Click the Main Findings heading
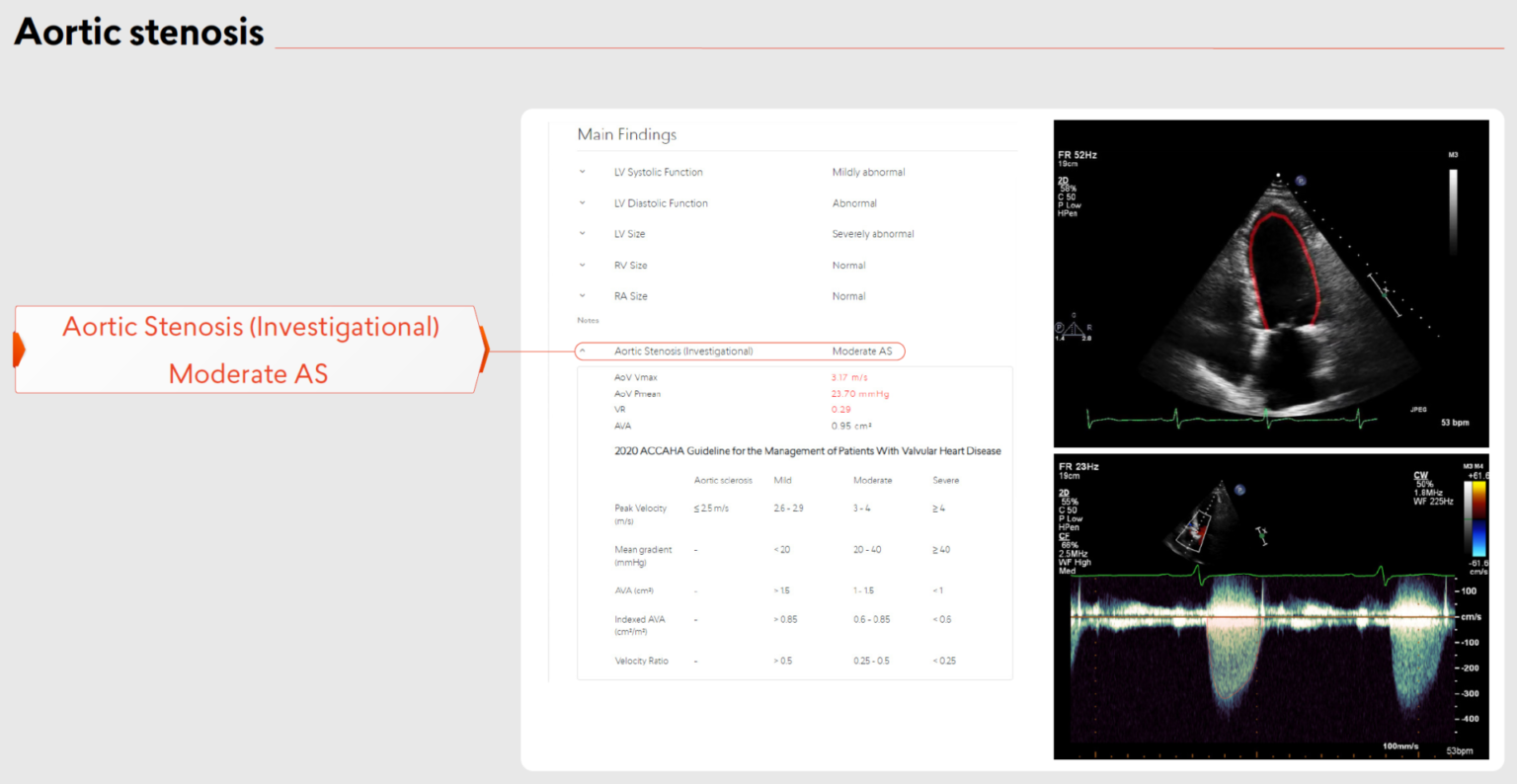 [627, 134]
